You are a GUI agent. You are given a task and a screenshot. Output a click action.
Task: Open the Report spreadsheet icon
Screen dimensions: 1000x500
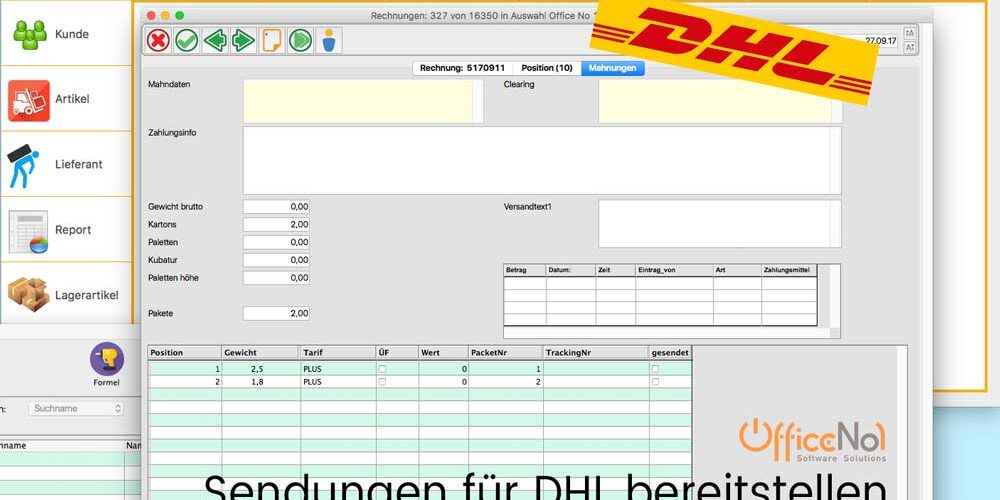[29, 232]
